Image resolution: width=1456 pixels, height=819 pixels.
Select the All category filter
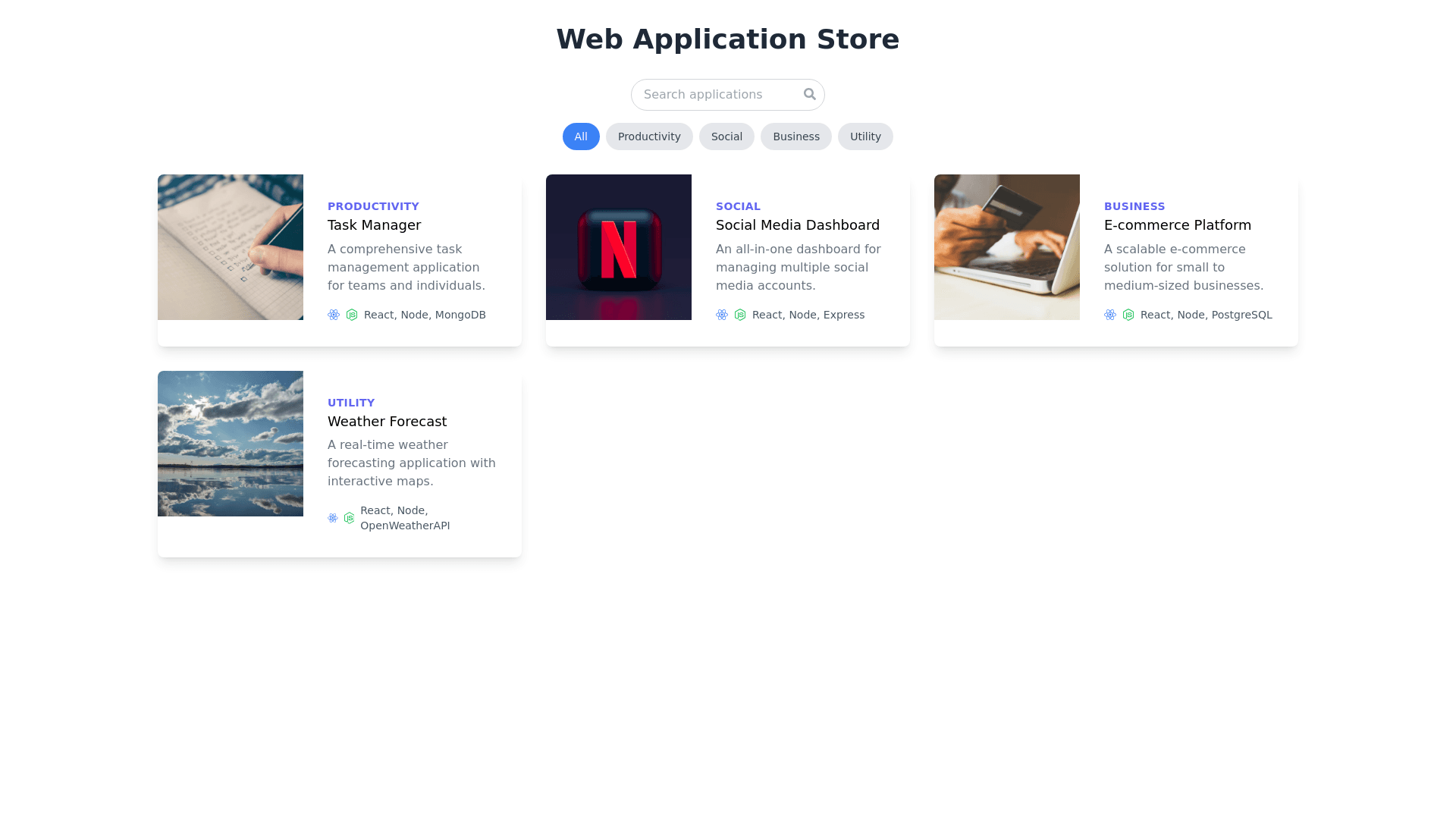[x=581, y=136]
